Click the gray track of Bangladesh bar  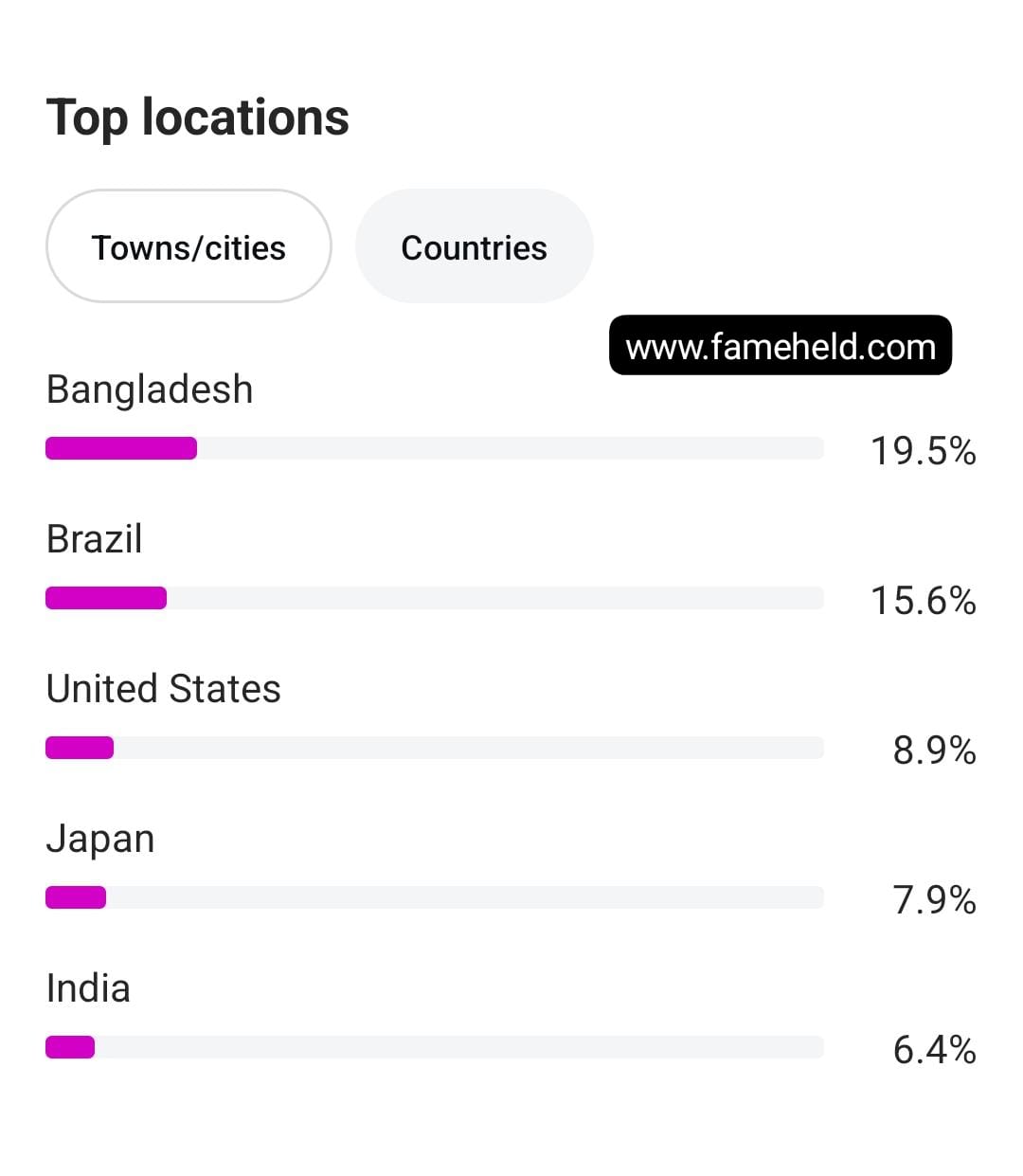tap(511, 448)
